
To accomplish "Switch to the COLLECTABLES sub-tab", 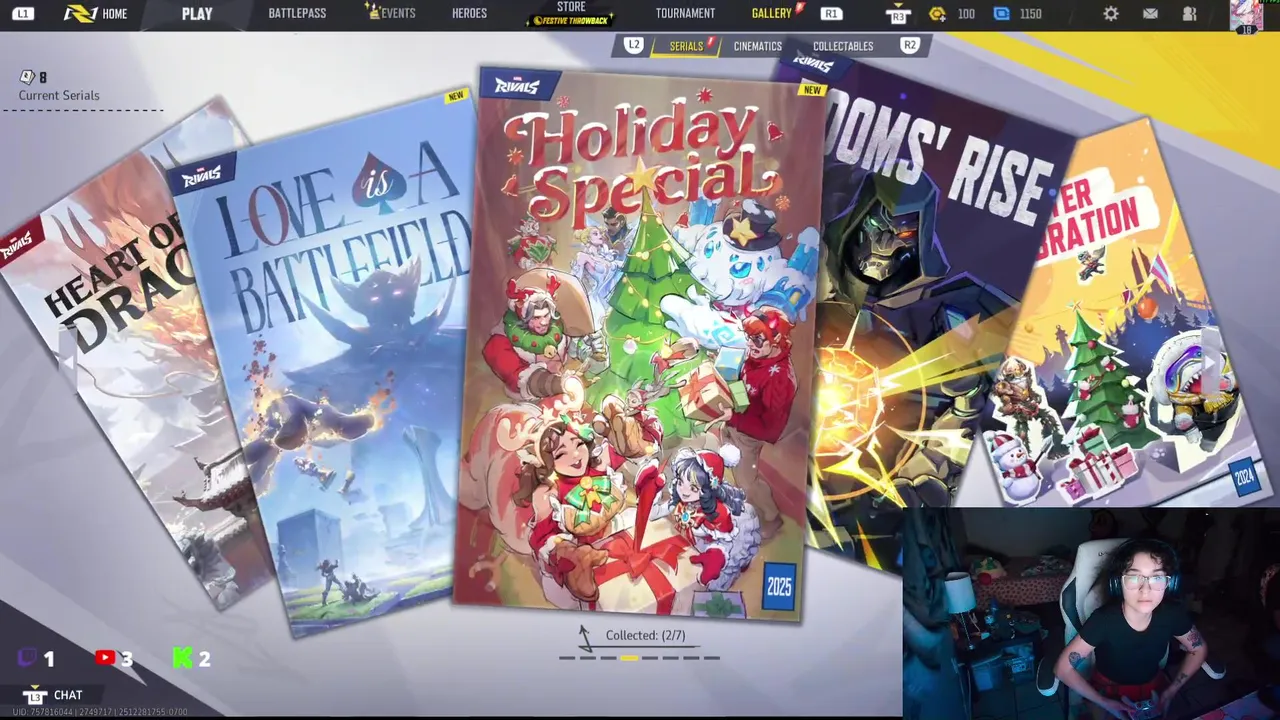I will pyautogui.click(x=843, y=46).
